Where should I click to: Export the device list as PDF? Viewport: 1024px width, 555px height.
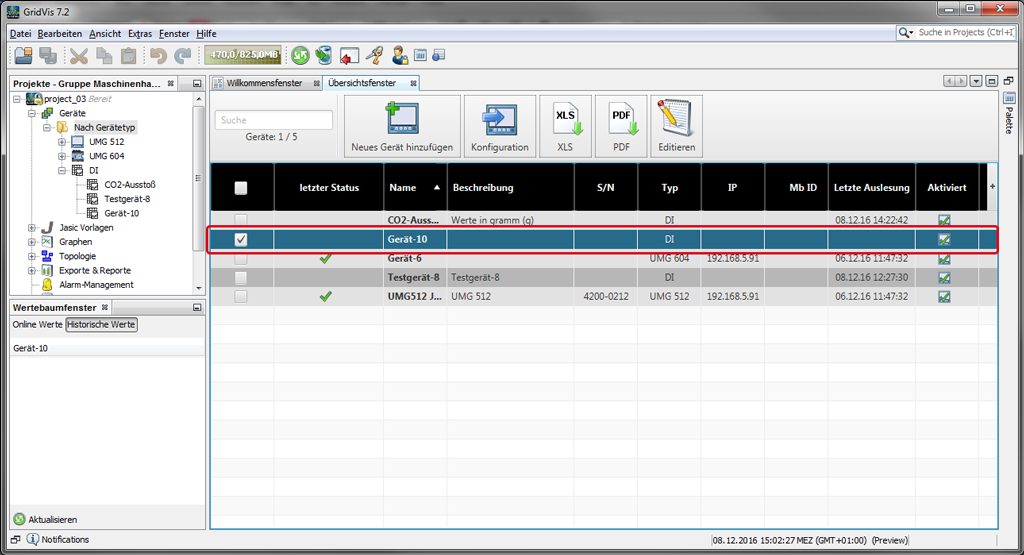(621, 119)
